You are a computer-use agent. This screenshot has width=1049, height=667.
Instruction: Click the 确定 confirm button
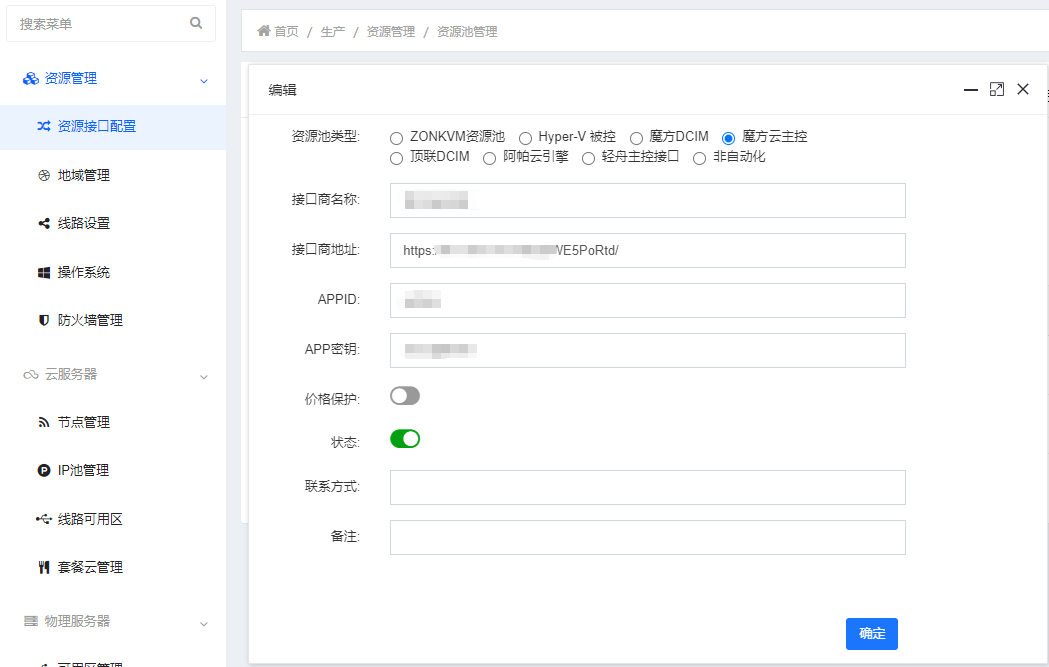tap(871, 633)
